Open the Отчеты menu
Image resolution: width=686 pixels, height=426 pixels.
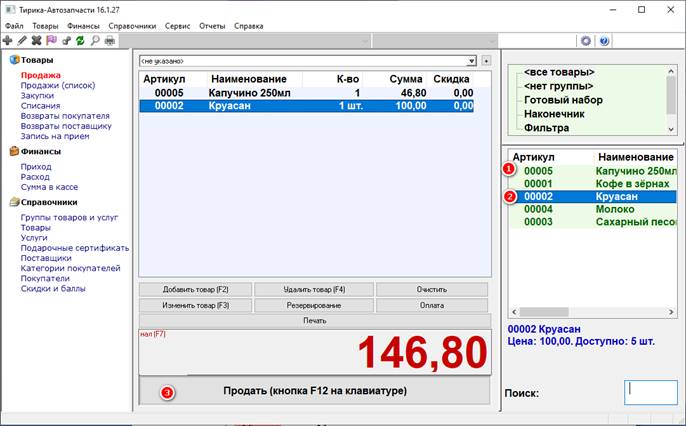click(212, 26)
